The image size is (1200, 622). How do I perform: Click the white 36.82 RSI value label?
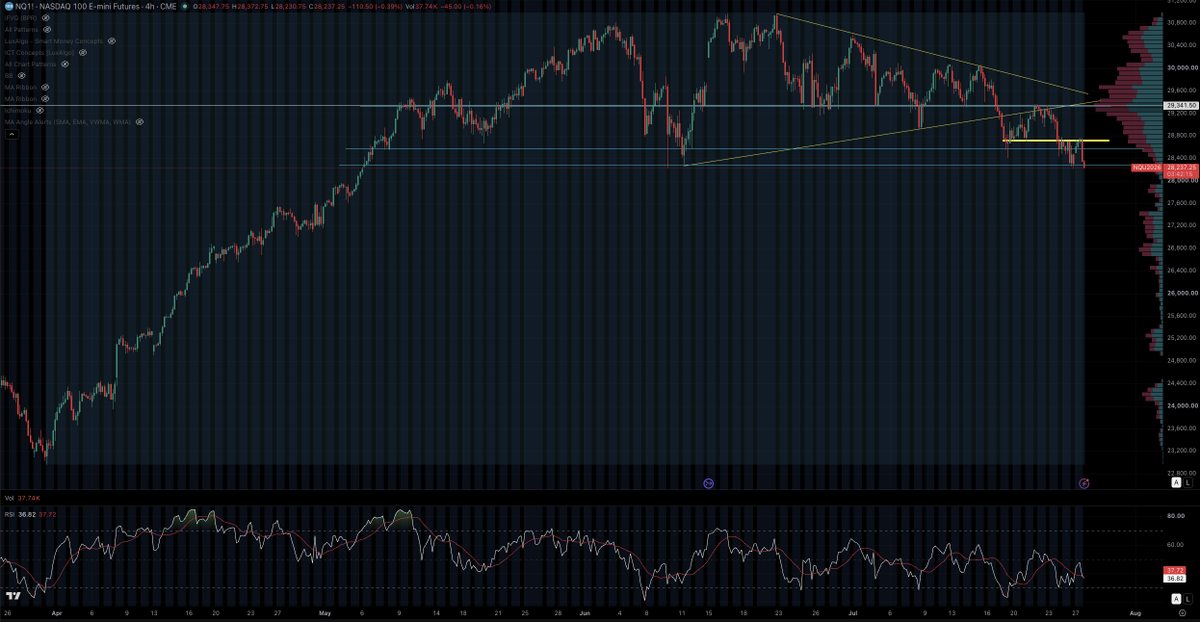pos(1176,578)
